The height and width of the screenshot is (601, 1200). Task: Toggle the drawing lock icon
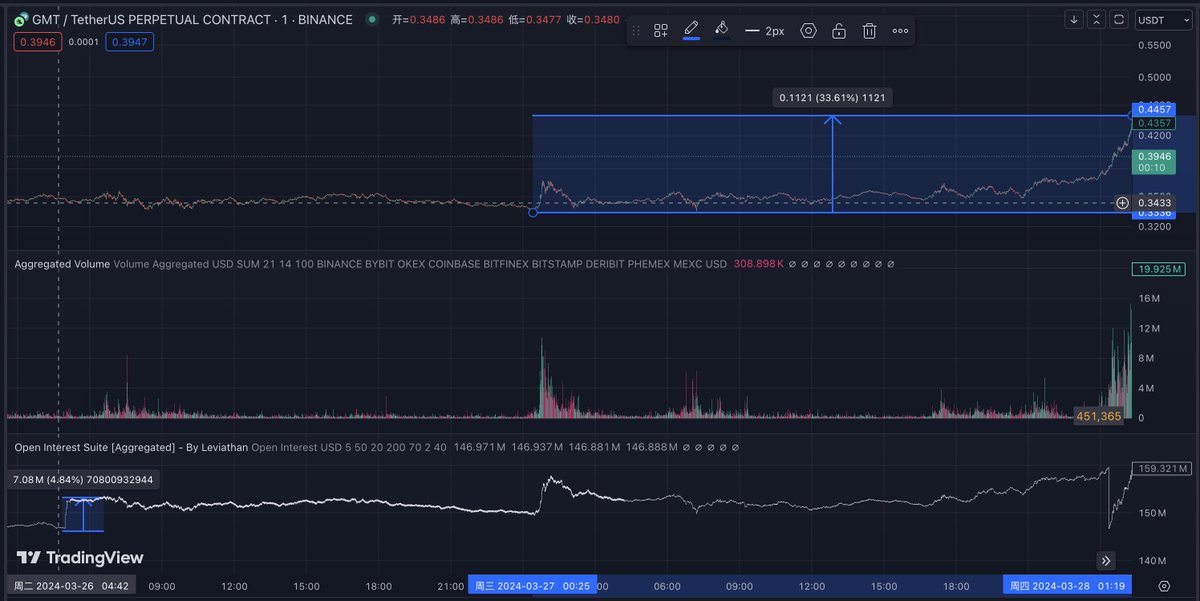coord(839,31)
